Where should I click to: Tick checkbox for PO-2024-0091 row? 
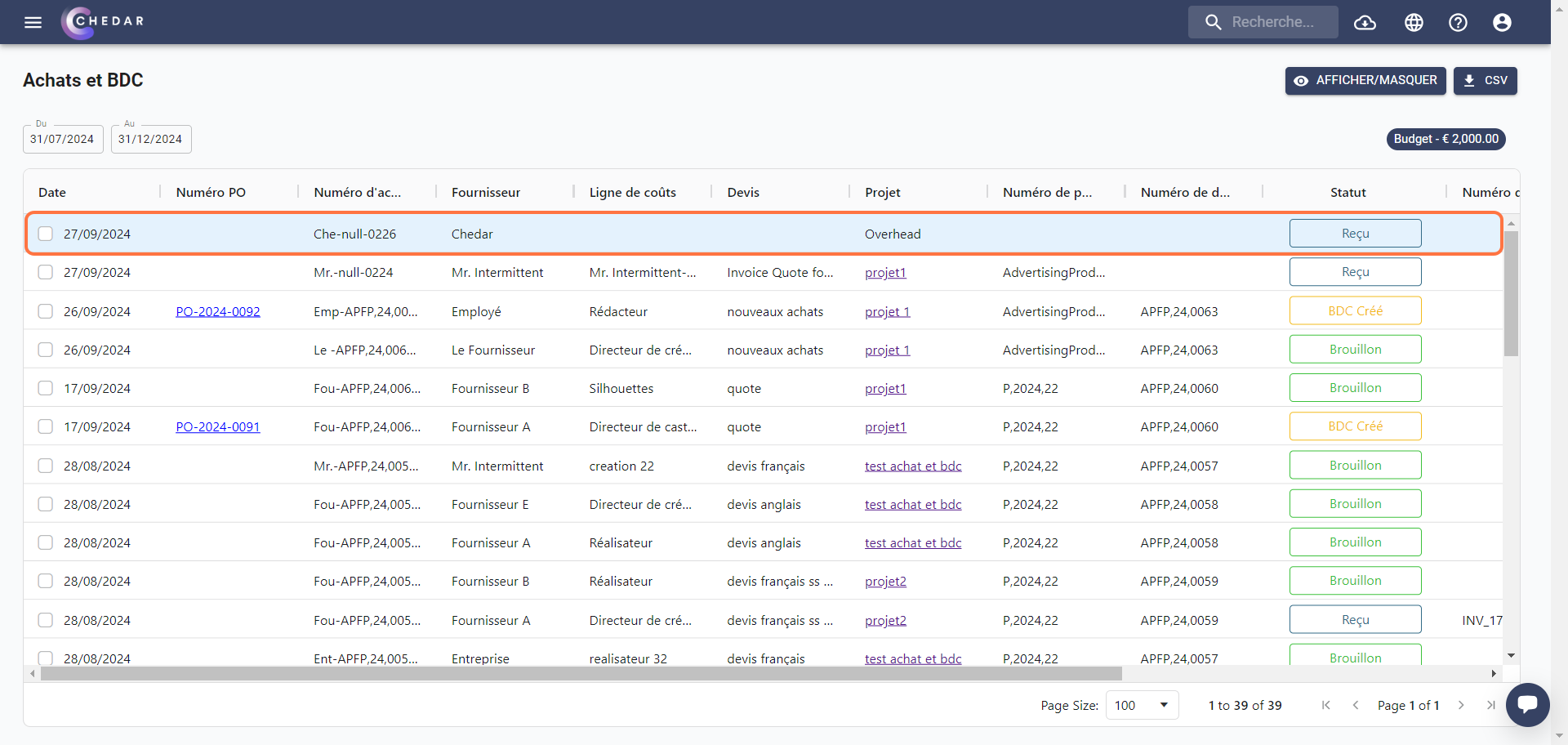(x=46, y=426)
